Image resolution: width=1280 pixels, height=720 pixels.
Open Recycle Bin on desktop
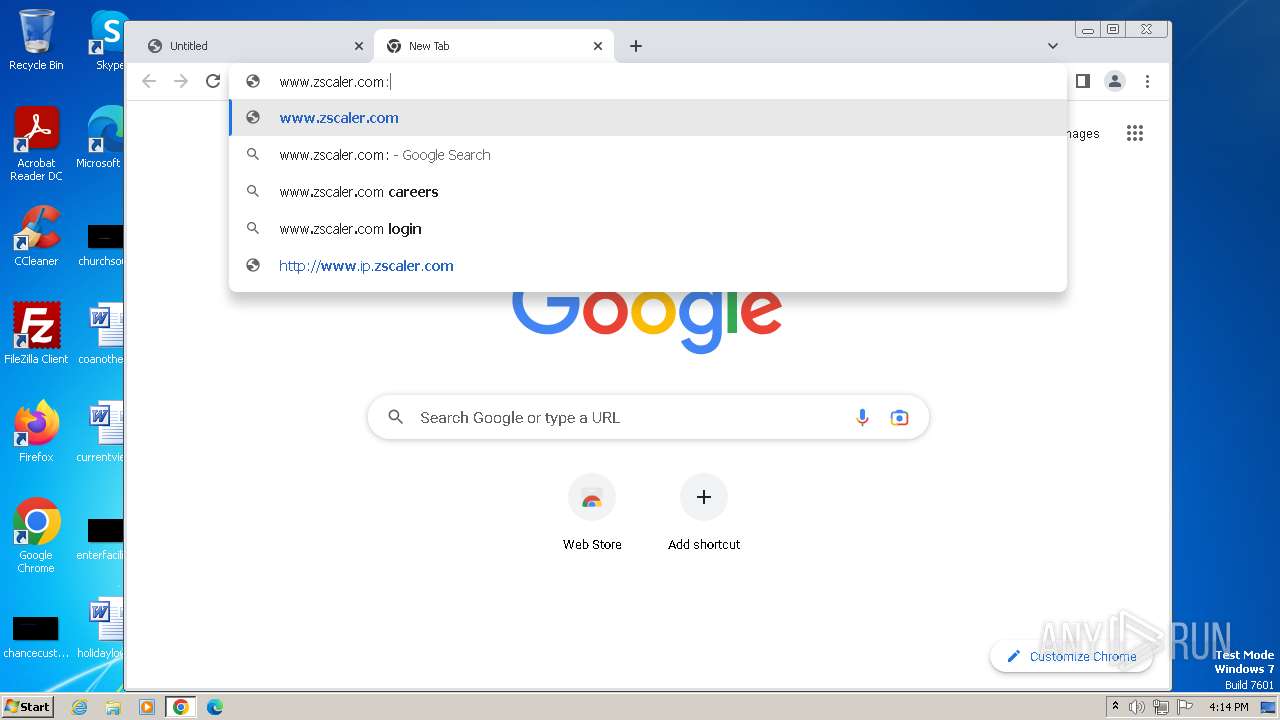point(36,40)
